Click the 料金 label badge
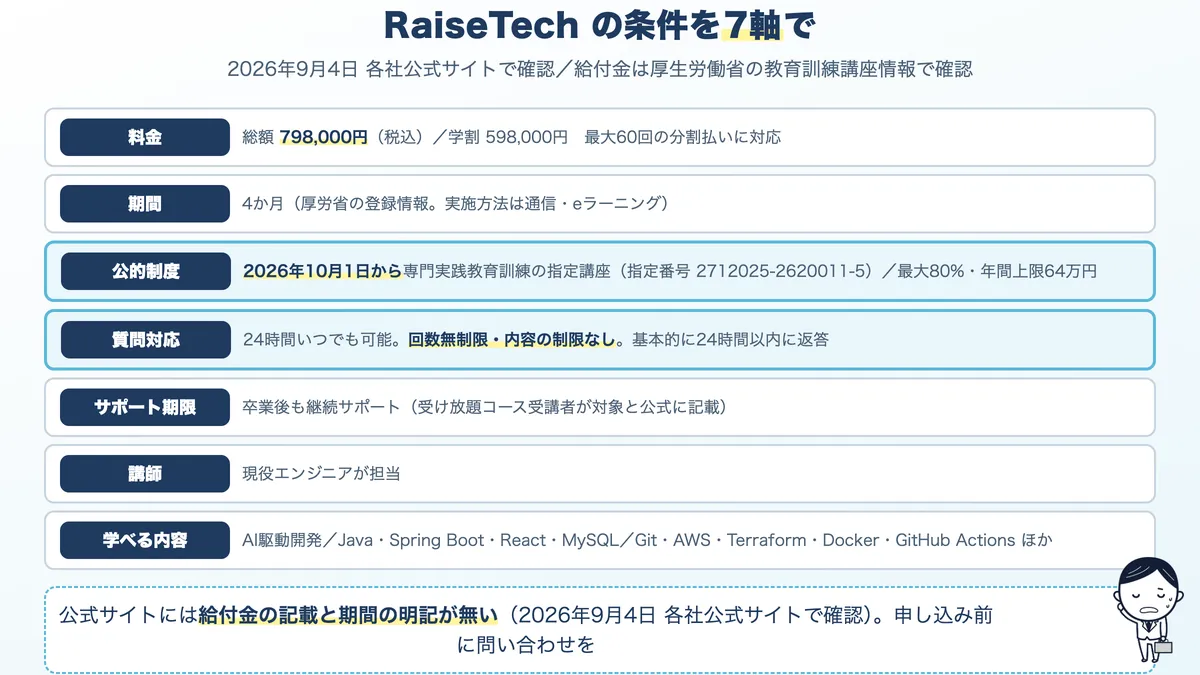Image resolution: width=1200 pixels, height=675 pixels. pos(145,137)
